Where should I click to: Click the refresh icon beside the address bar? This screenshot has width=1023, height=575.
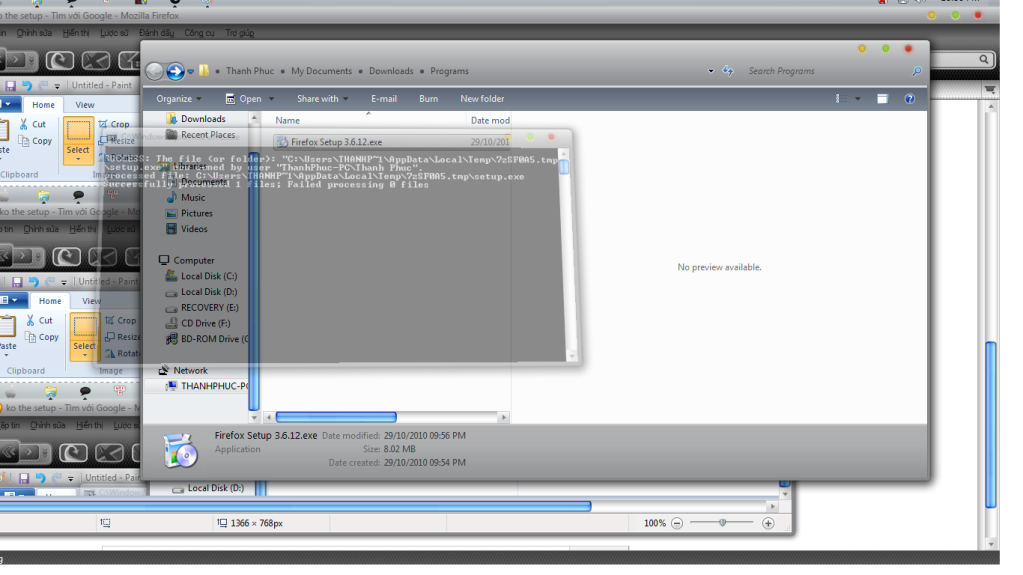tap(727, 71)
